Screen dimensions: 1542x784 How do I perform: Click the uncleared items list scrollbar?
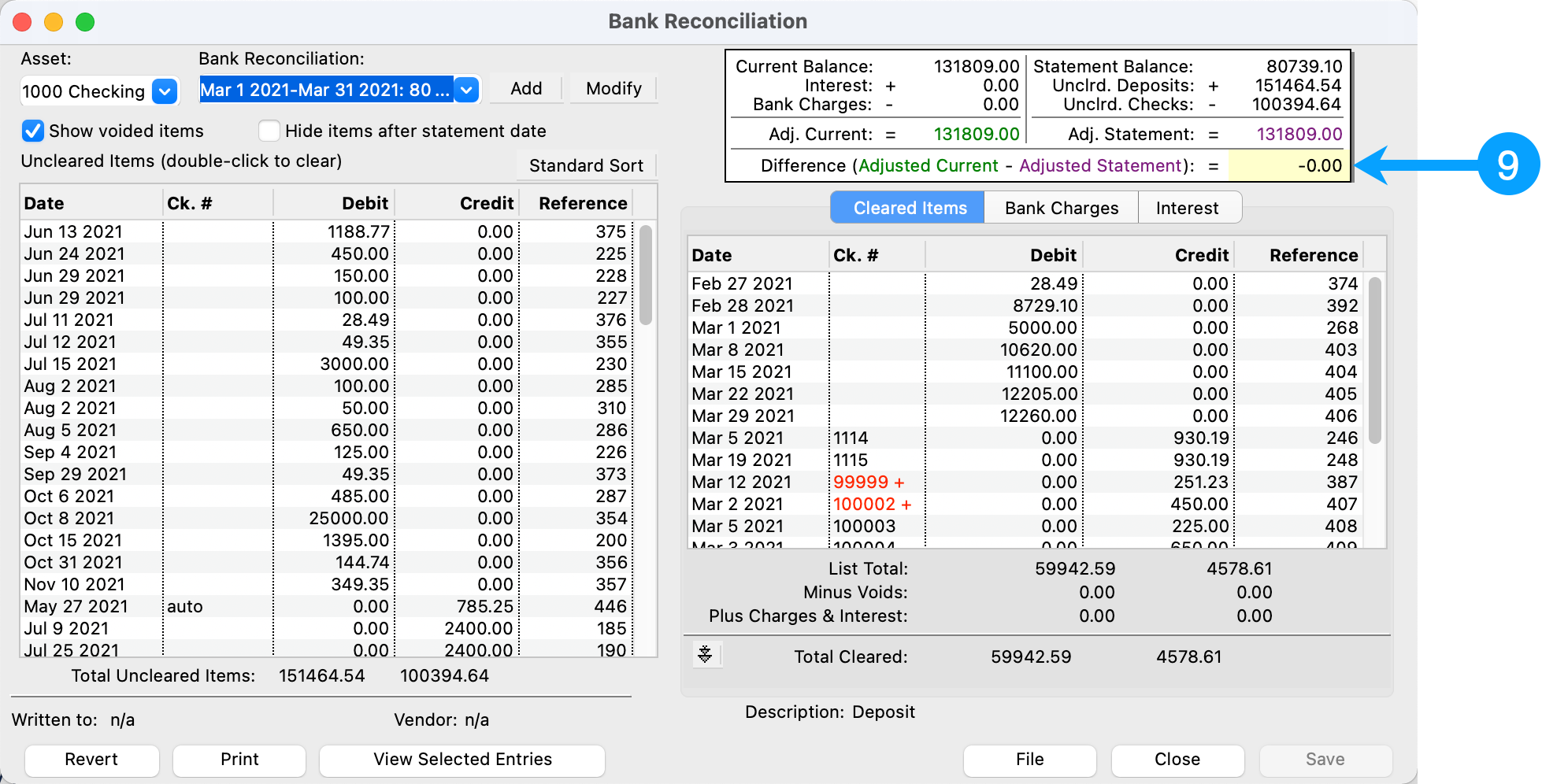[646, 276]
